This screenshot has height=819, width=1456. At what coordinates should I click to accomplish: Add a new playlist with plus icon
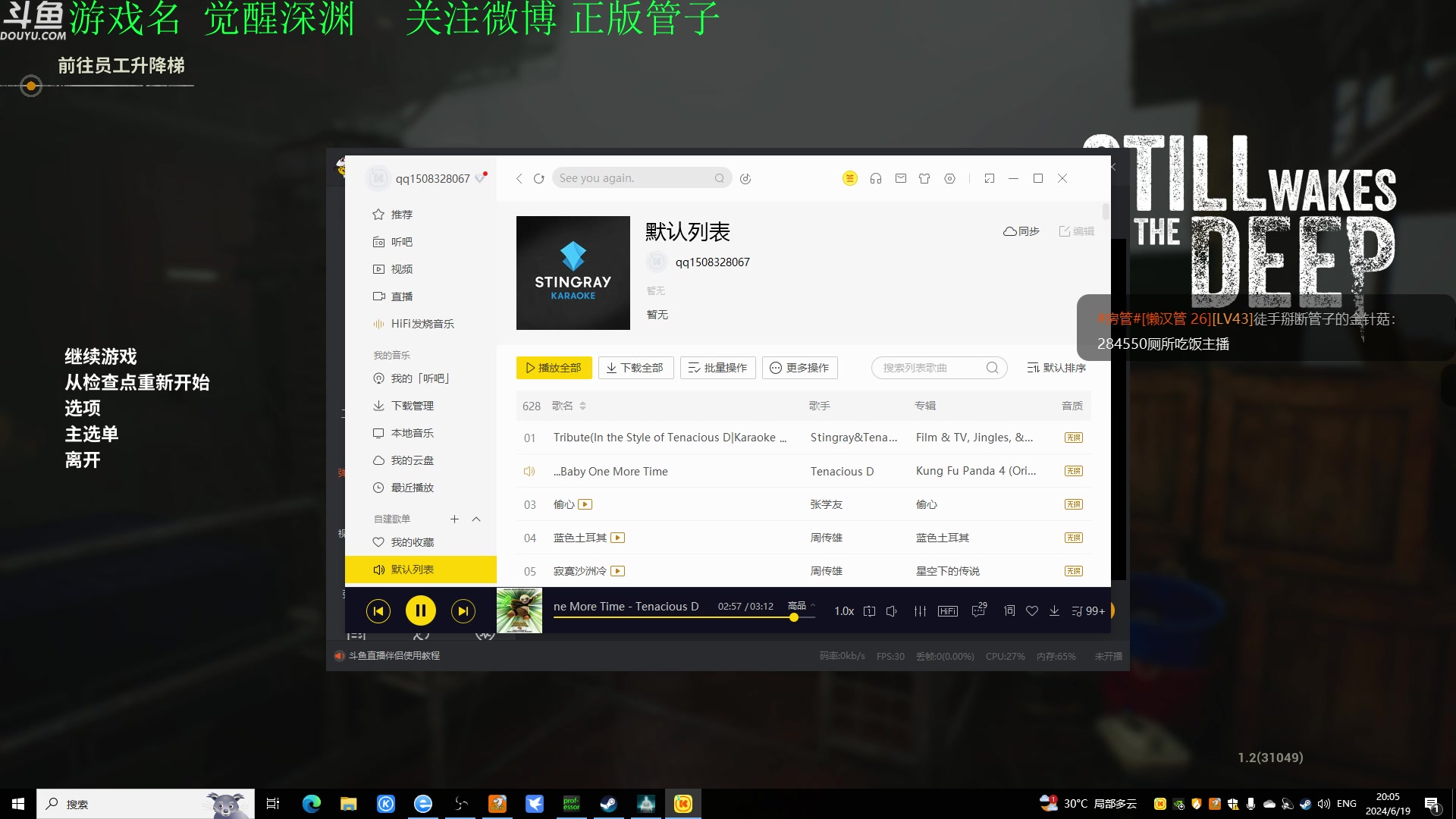454,519
